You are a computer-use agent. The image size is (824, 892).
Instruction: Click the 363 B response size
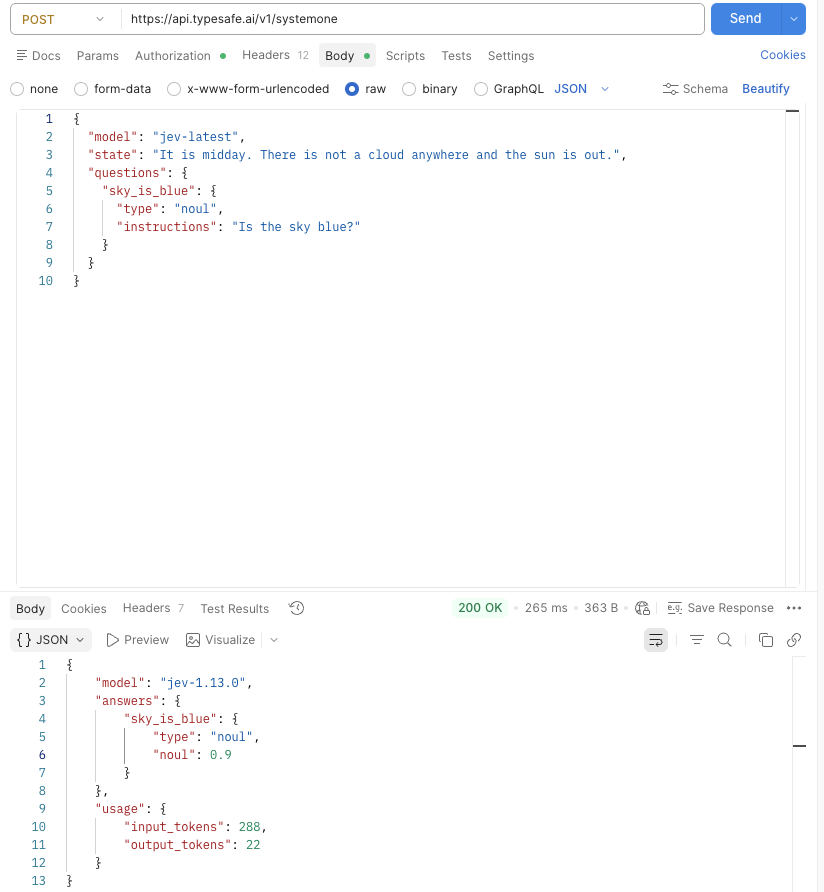point(601,608)
